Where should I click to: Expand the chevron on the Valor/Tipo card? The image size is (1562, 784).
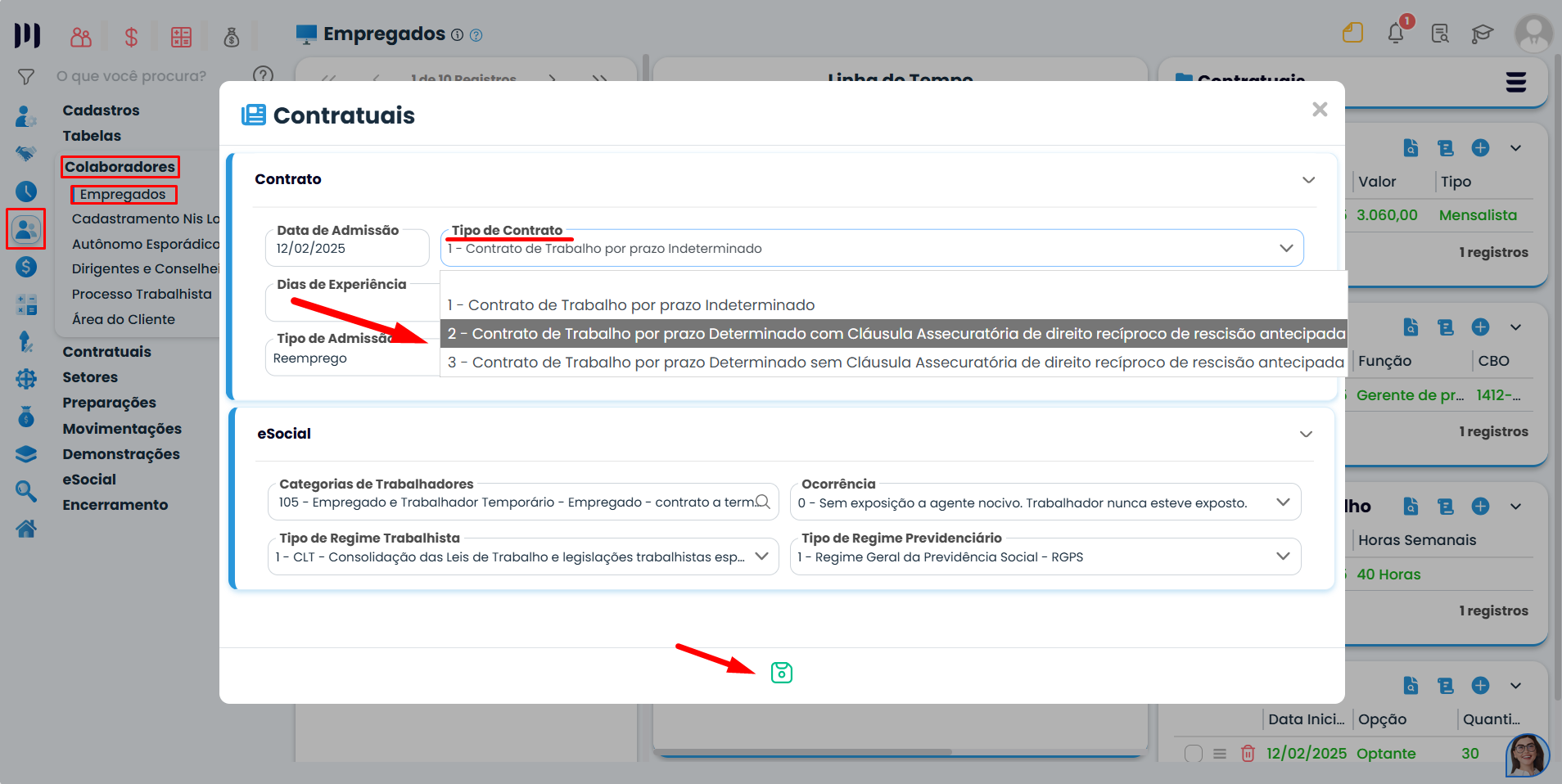[1515, 148]
